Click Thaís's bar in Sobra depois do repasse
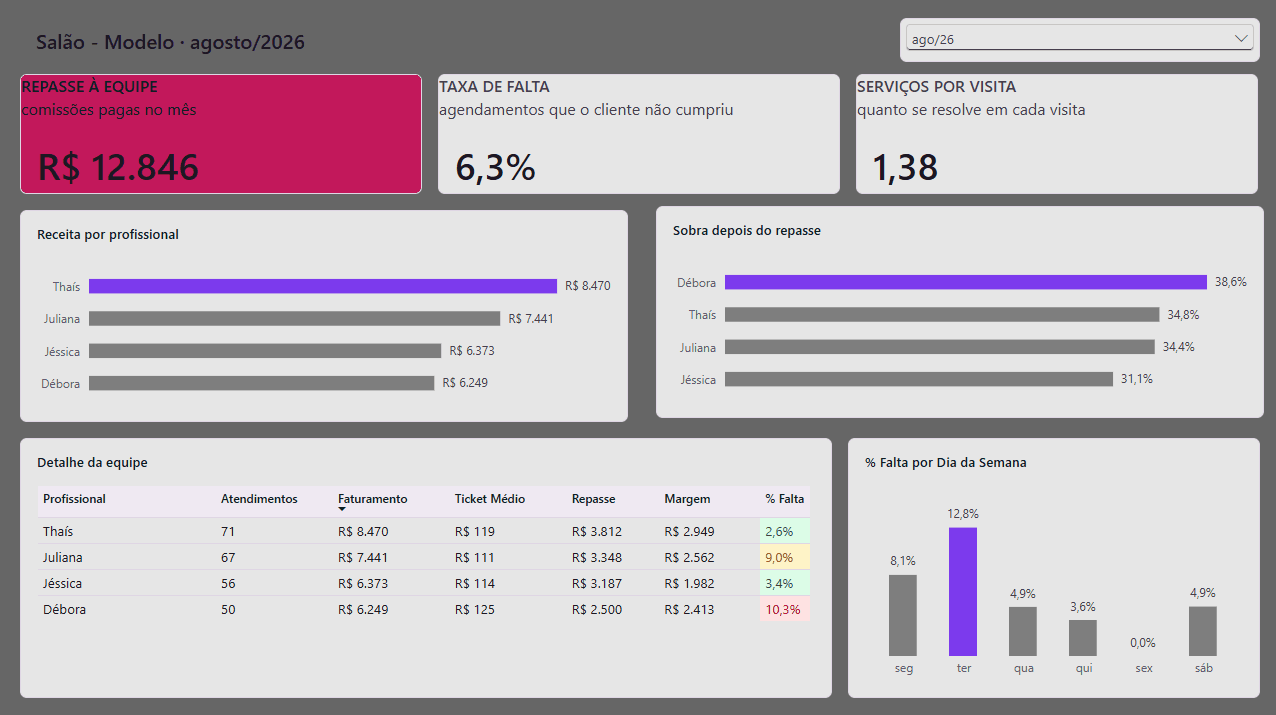Image resolution: width=1276 pixels, height=715 pixels. pos(942,314)
